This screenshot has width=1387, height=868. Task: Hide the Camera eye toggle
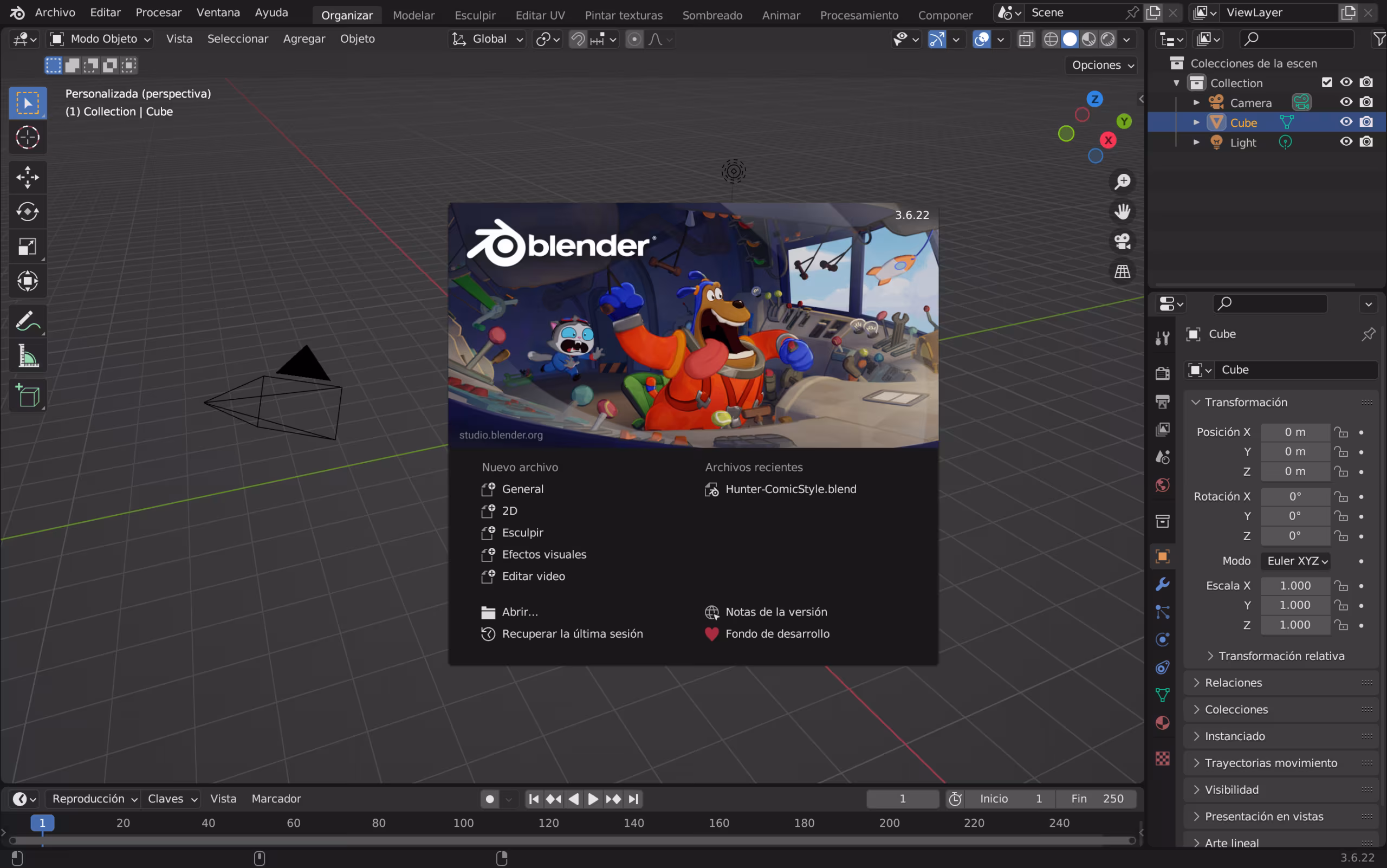pos(1346,102)
